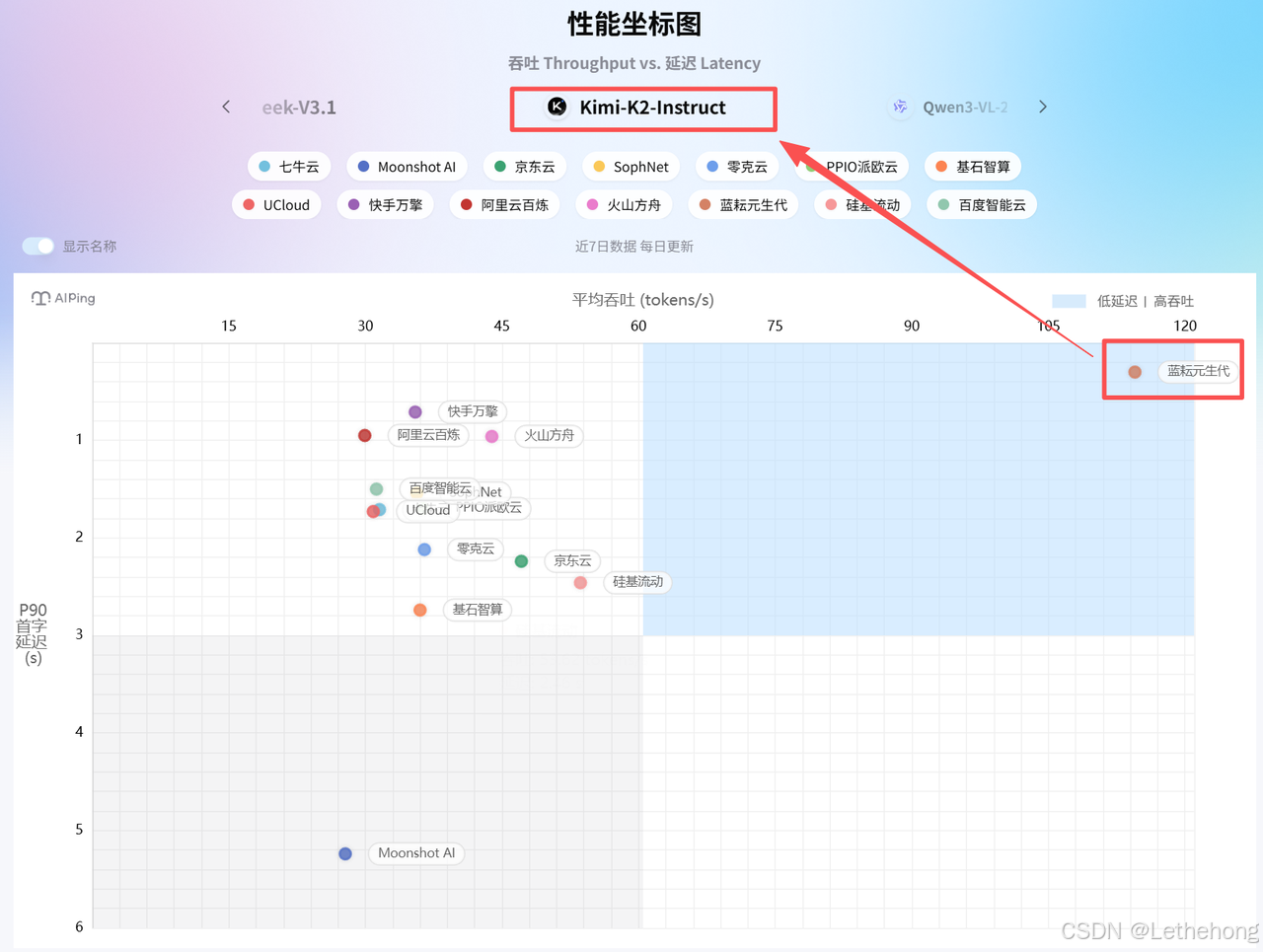The image size is (1263, 952).
Task: Click the 近7日数据 每日更新 text
Action: point(634,246)
